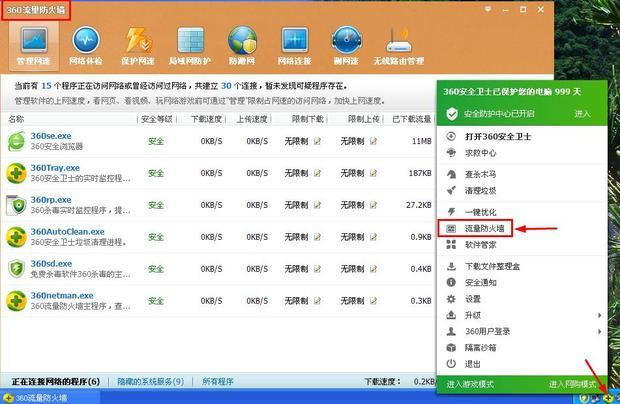Viewport: 620px width, 404px height.
Task: Edit download limit for 360rp.exe
Action: tap(317, 205)
